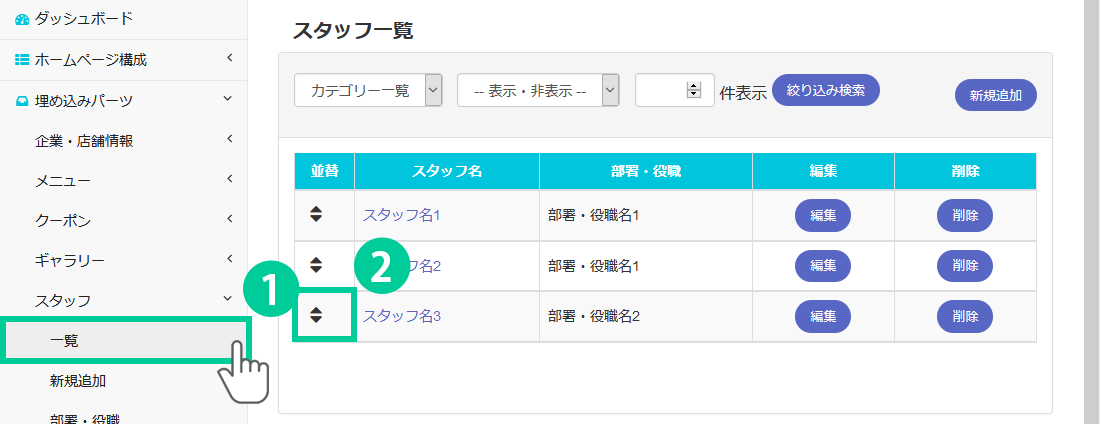Edit the first staff row

click(x=822, y=214)
